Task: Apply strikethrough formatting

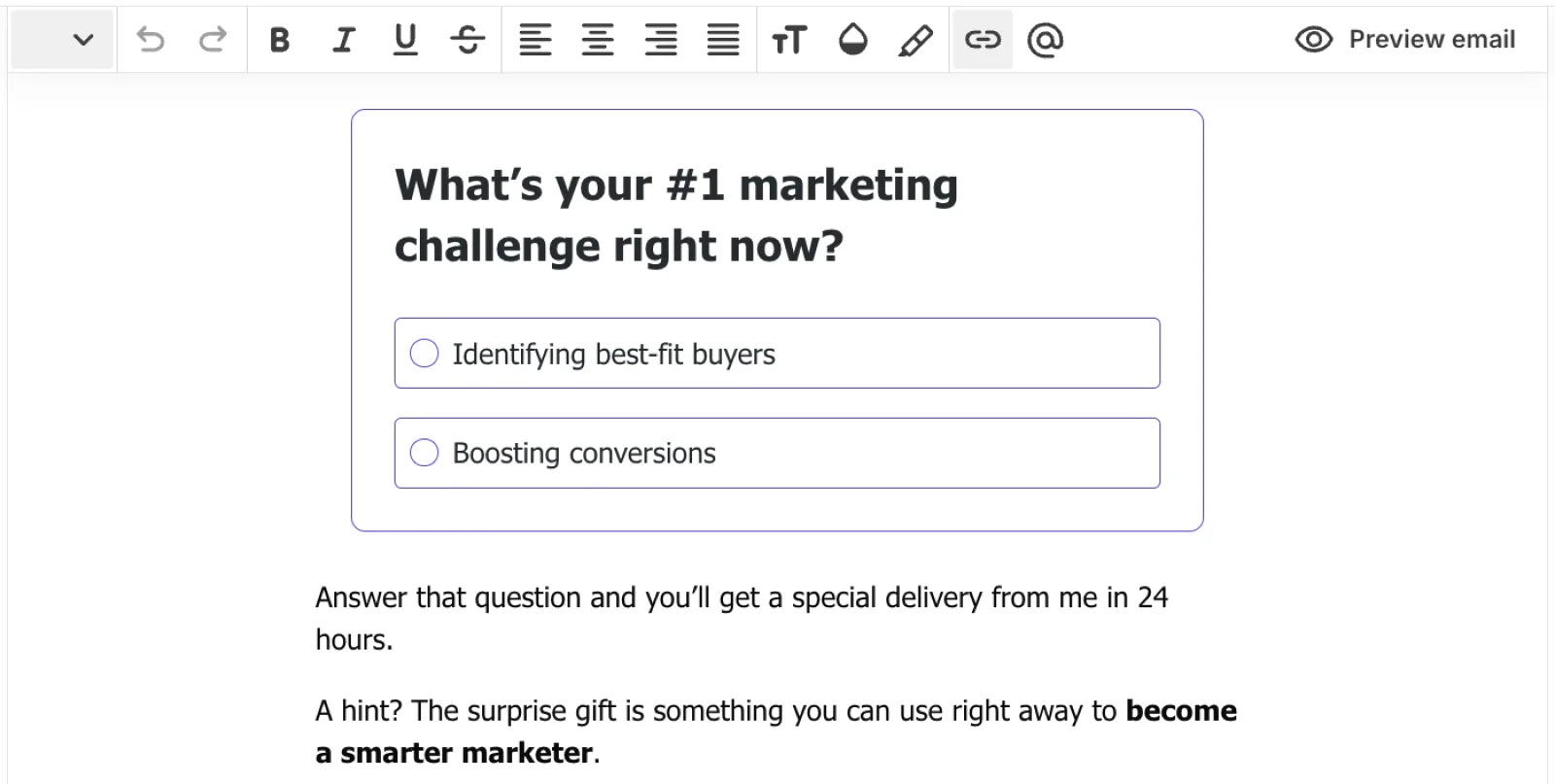Action: click(x=467, y=40)
